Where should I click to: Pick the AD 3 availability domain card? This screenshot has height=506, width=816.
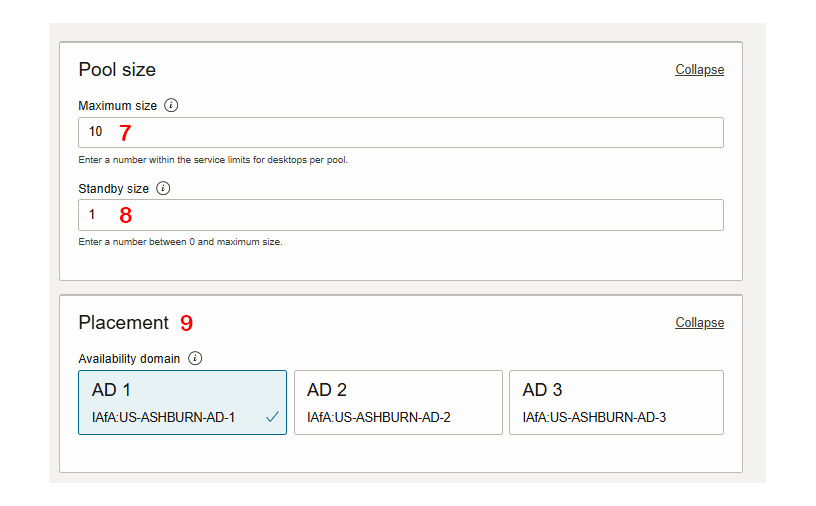coord(616,402)
